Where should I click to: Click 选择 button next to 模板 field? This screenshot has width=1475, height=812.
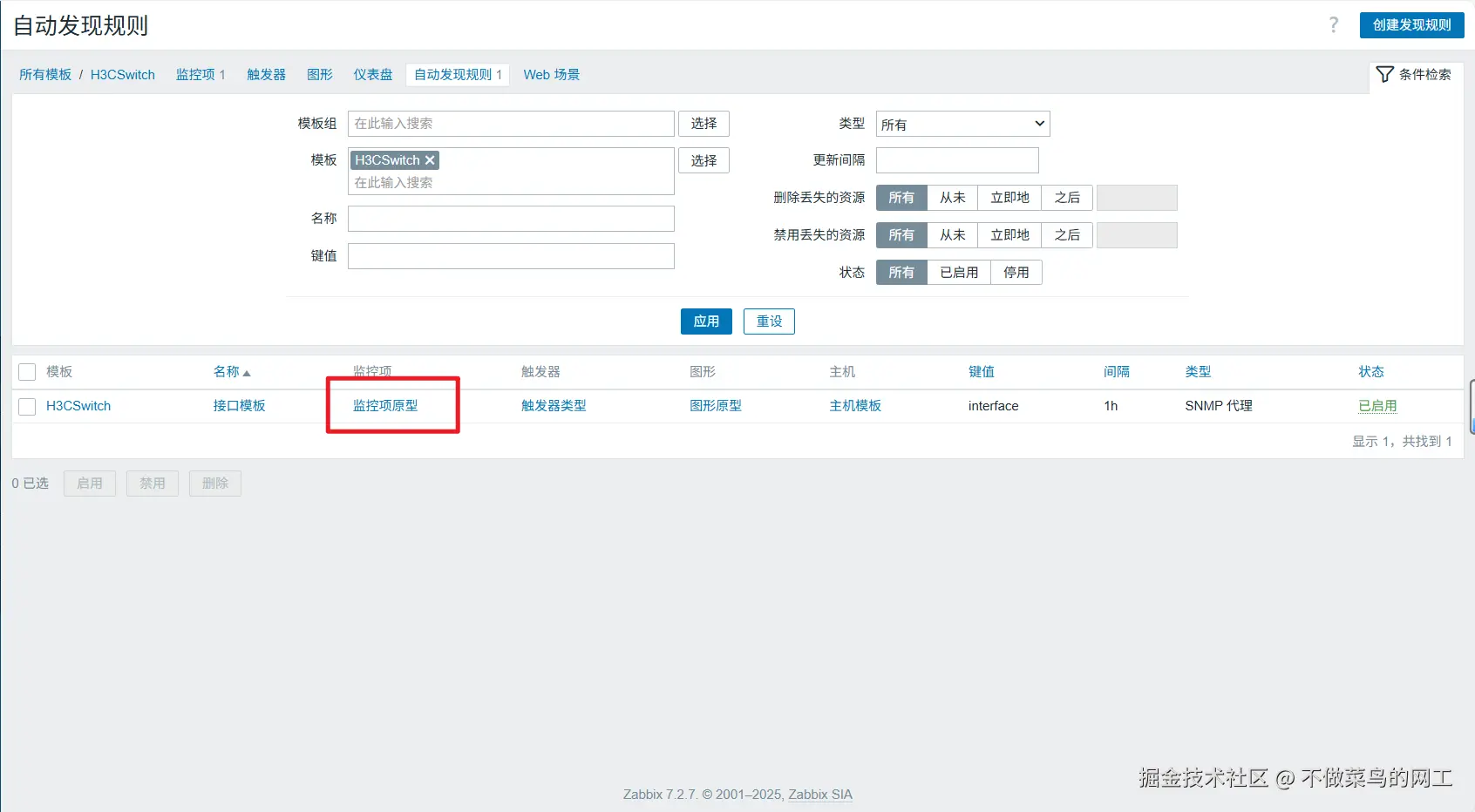(704, 160)
